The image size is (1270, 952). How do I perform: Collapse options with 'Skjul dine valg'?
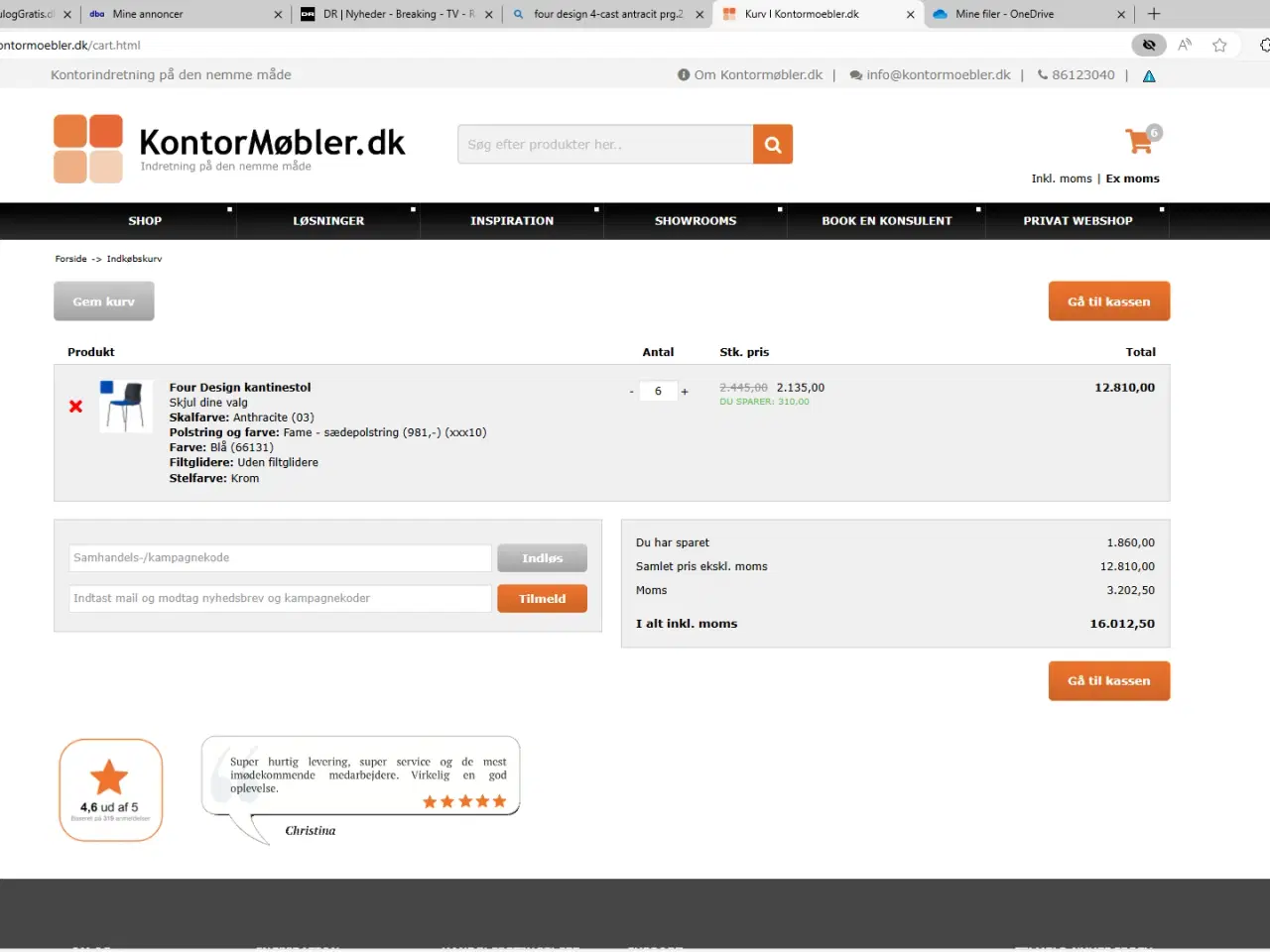pyautogui.click(x=208, y=403)
